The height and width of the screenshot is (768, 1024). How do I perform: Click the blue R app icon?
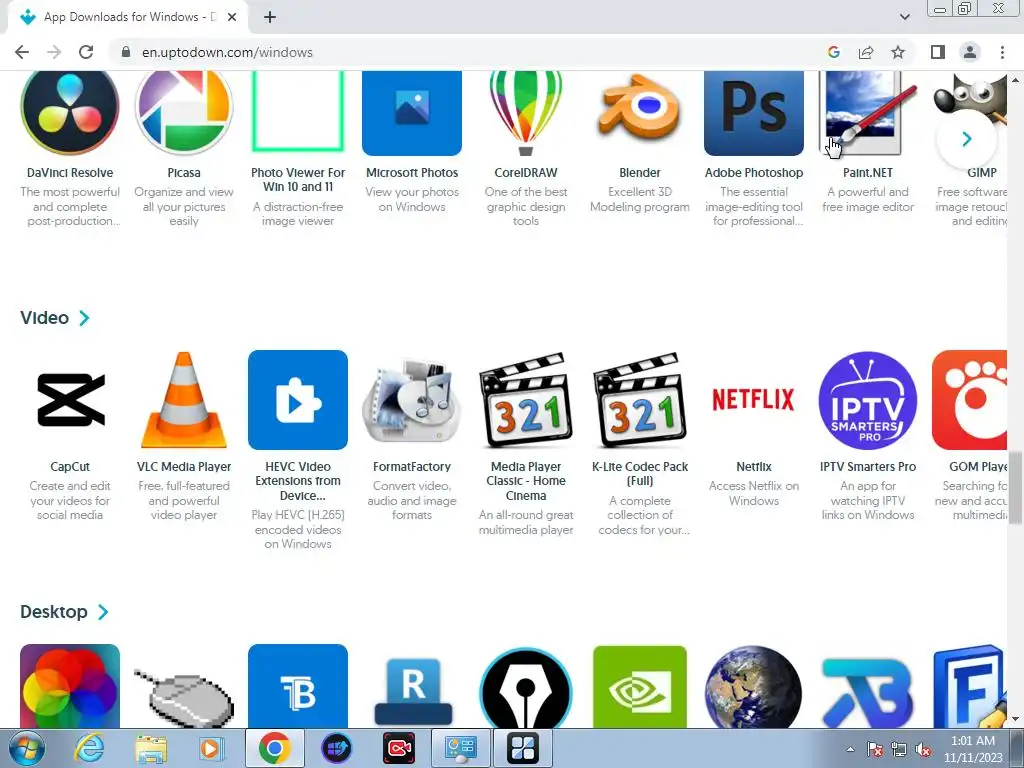412,692
